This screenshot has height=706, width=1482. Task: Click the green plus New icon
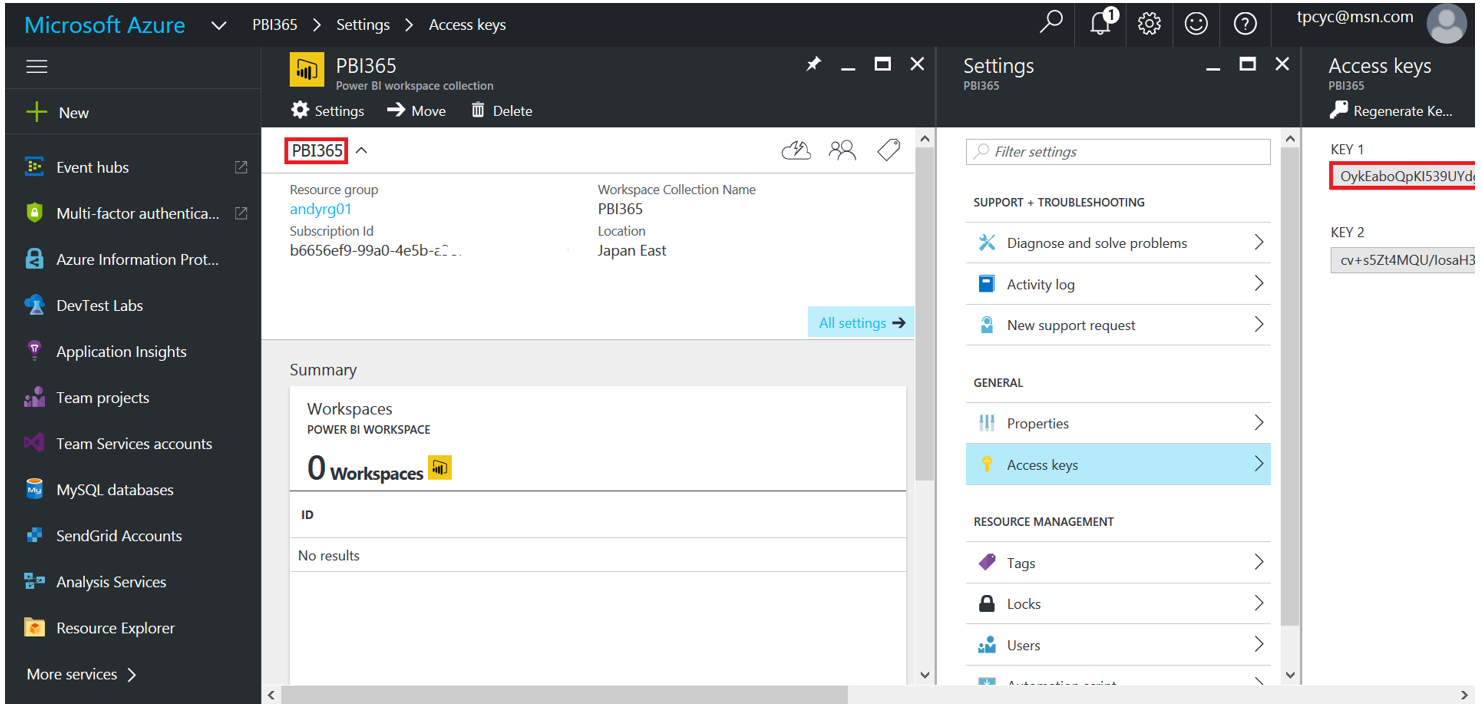click(36, 112)
